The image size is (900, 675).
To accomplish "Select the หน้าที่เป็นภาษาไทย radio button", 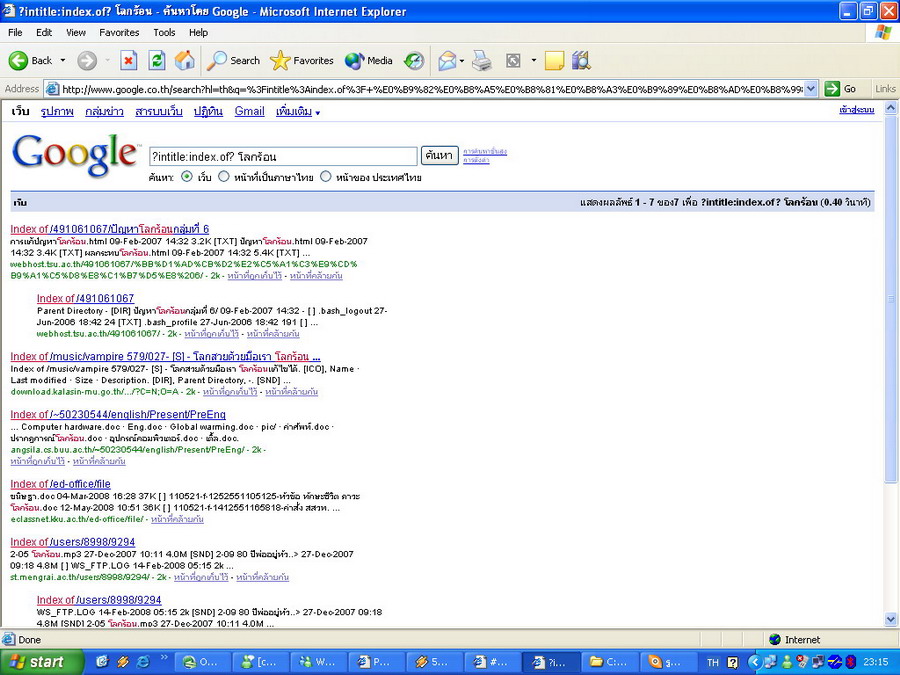I will pyautogui.click(x=223, y=177).
